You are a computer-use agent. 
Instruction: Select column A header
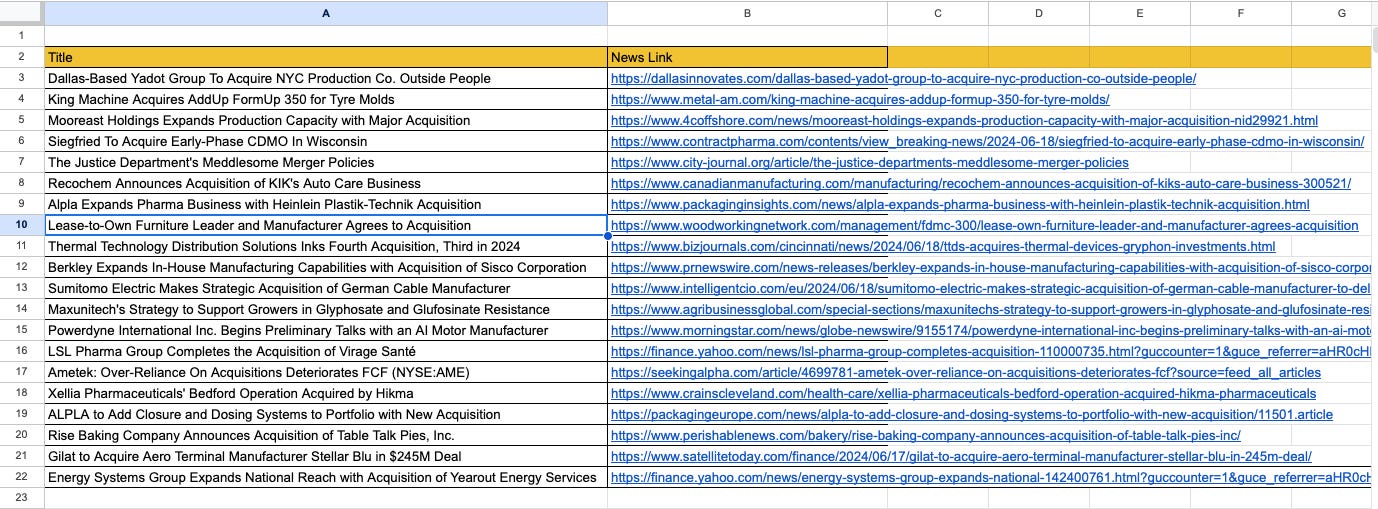(326, 13)
